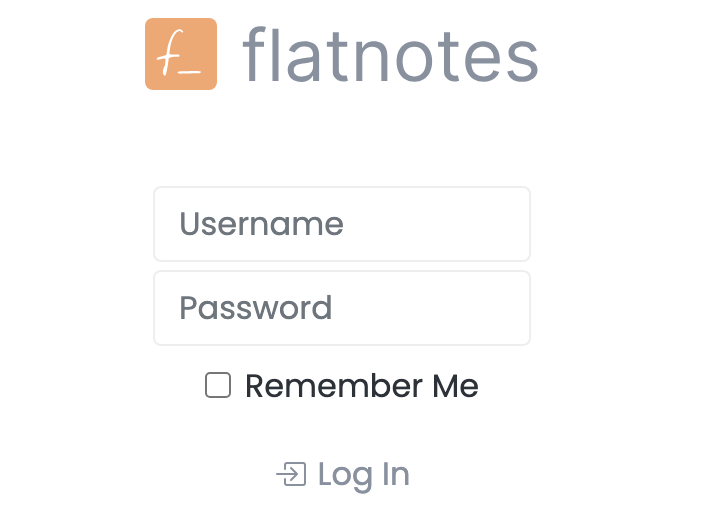The image size is (718, 510).
Task: Click the icon beside Log In
Action: point(291,474)
